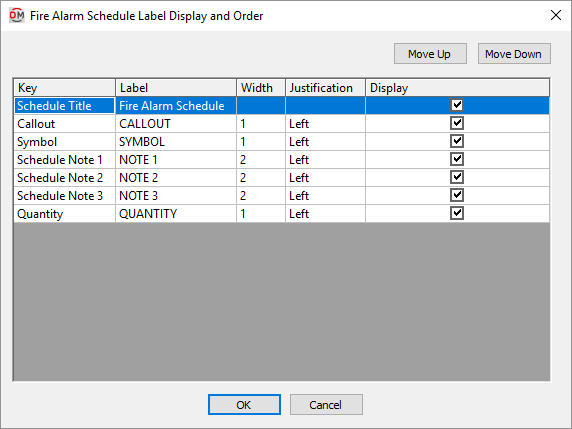
Task: Toggle Display checkbox for Quantity row
Action: (457, 213)
